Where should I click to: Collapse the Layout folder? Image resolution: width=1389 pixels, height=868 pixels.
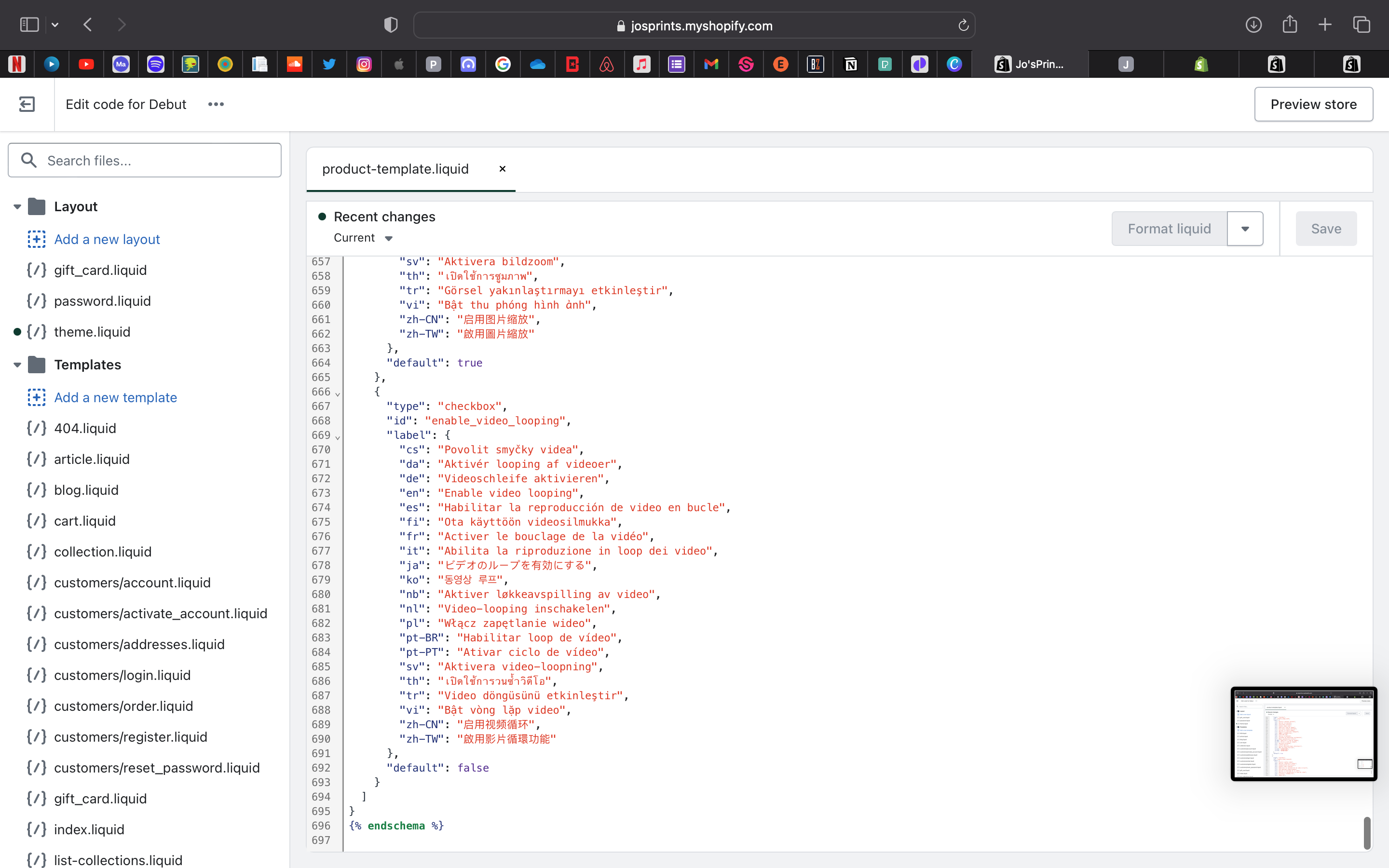(17, 207)
